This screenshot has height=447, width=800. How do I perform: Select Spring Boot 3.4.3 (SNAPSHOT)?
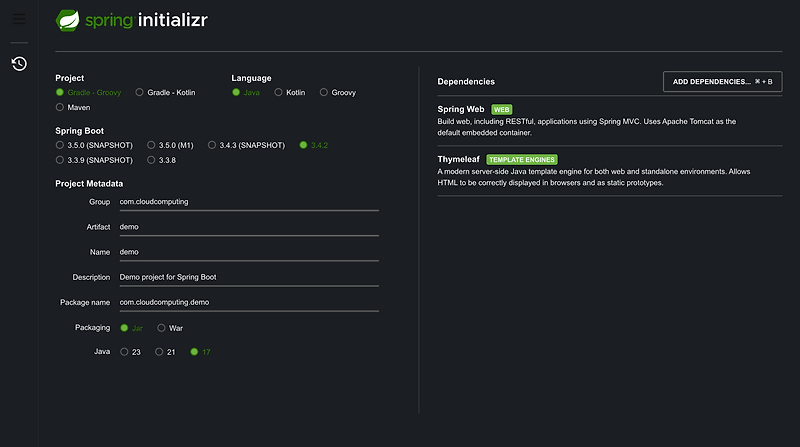coord(212,145)
